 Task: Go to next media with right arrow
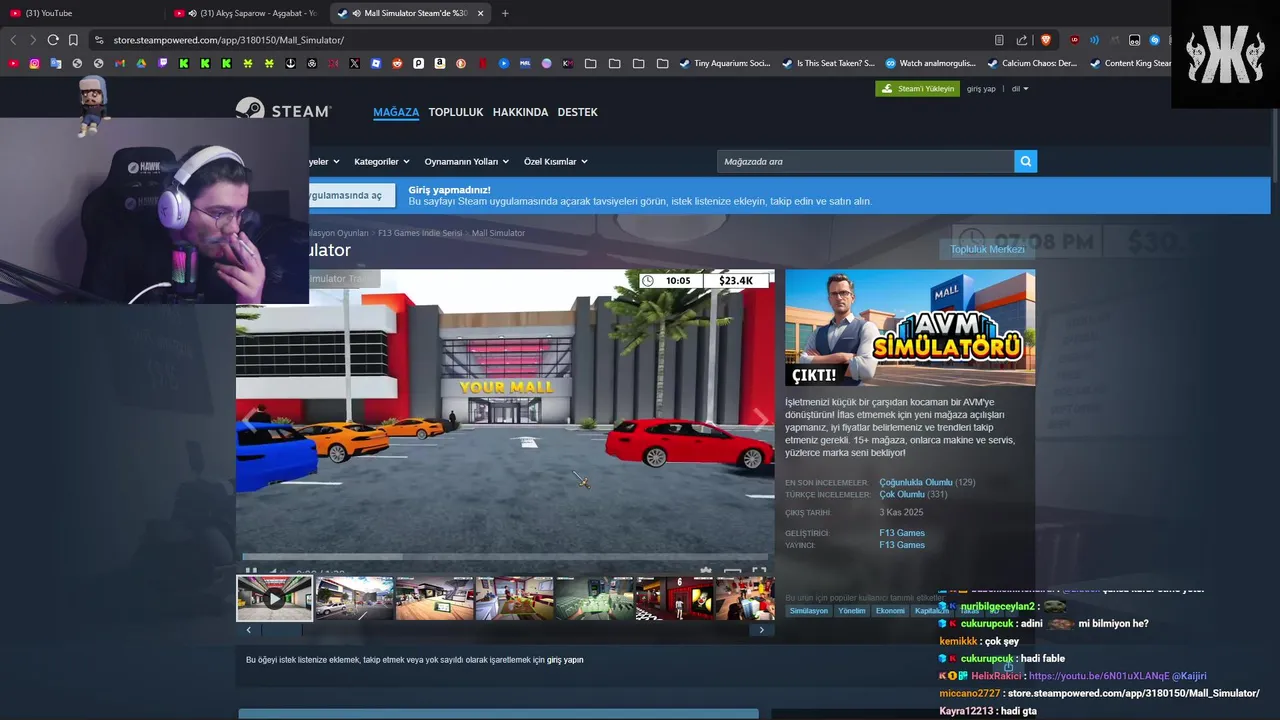coord(760,419)
